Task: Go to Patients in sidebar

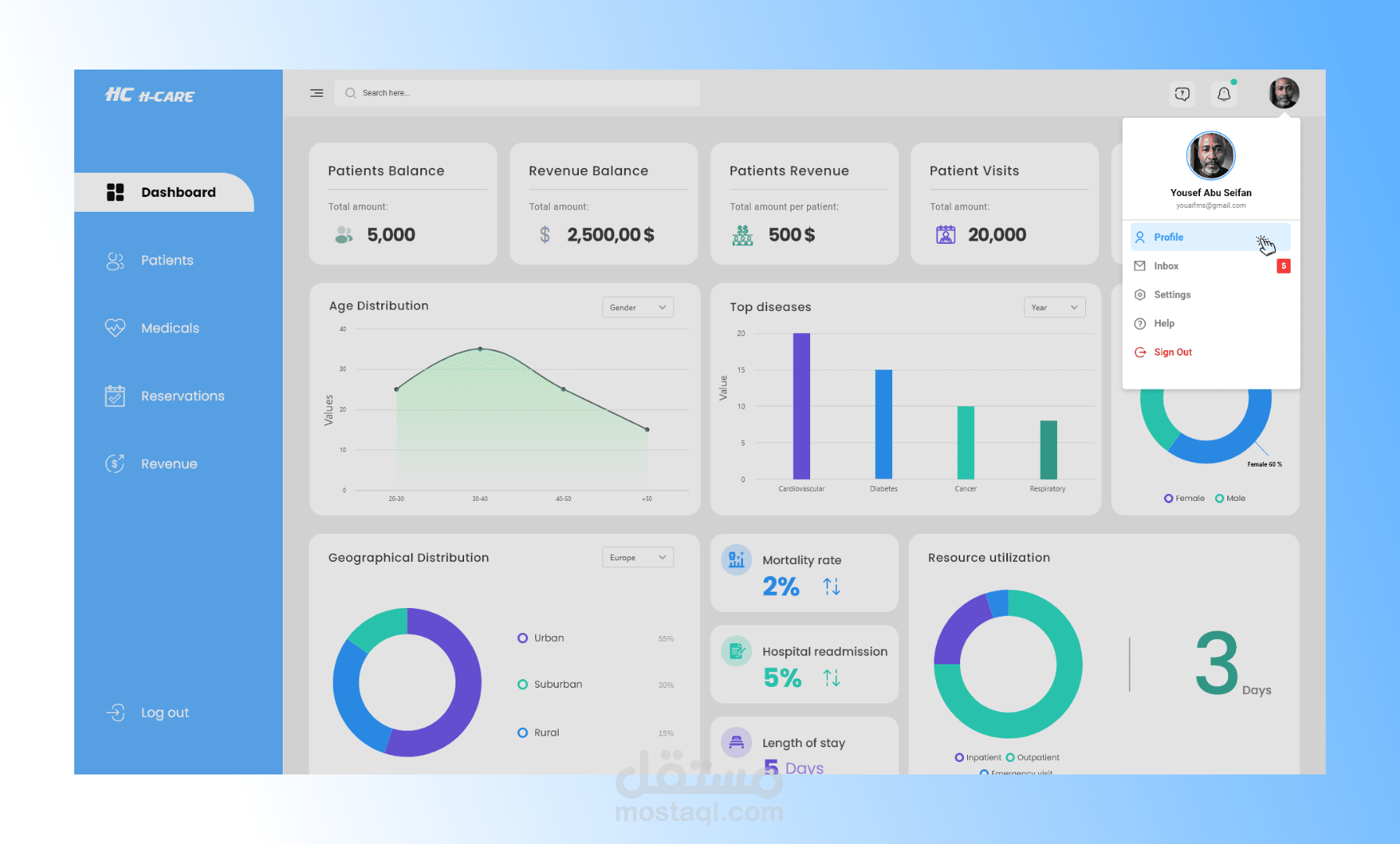Action: click(150, 260)
